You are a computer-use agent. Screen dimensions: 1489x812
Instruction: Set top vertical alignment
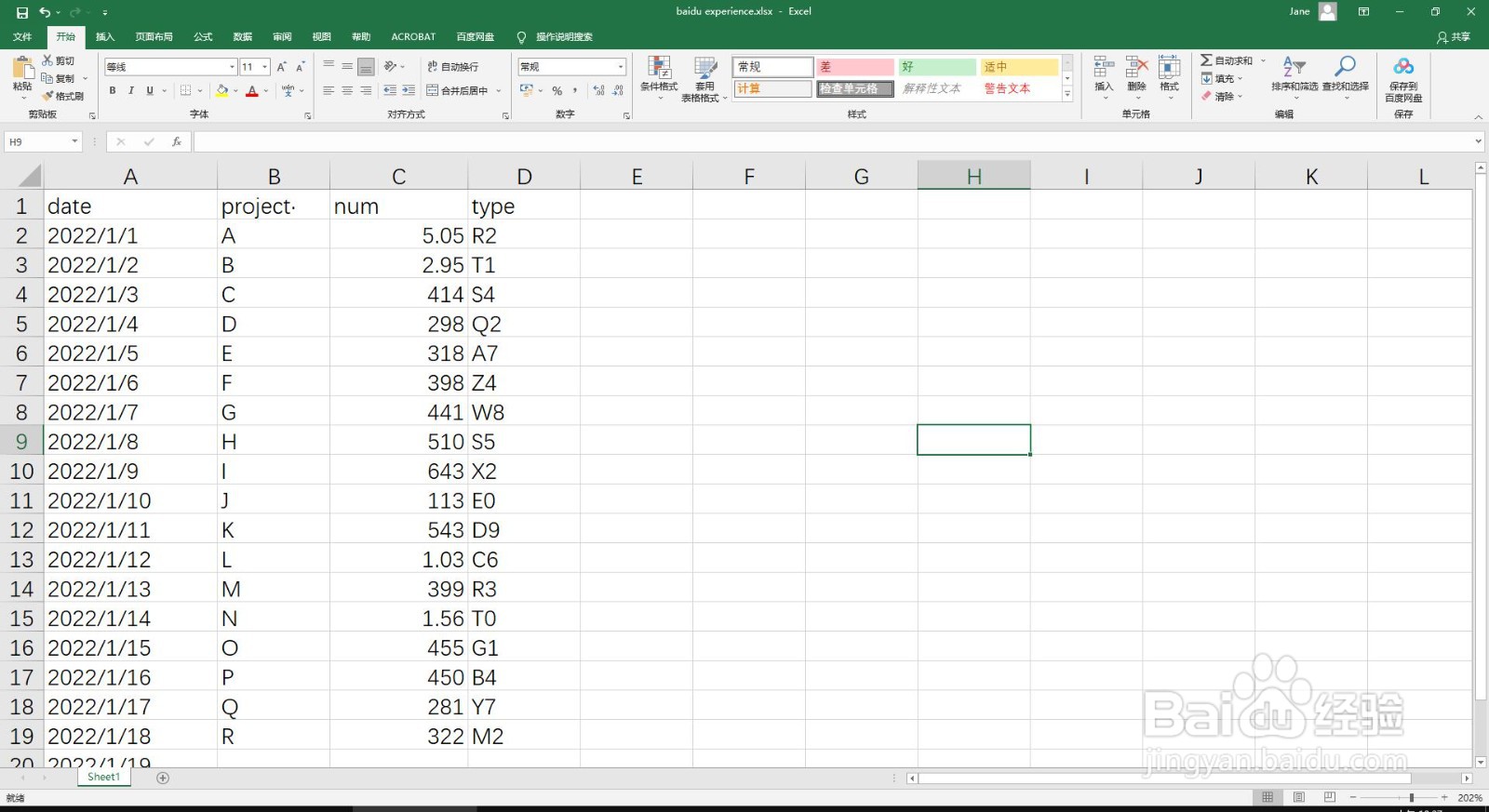329,66
